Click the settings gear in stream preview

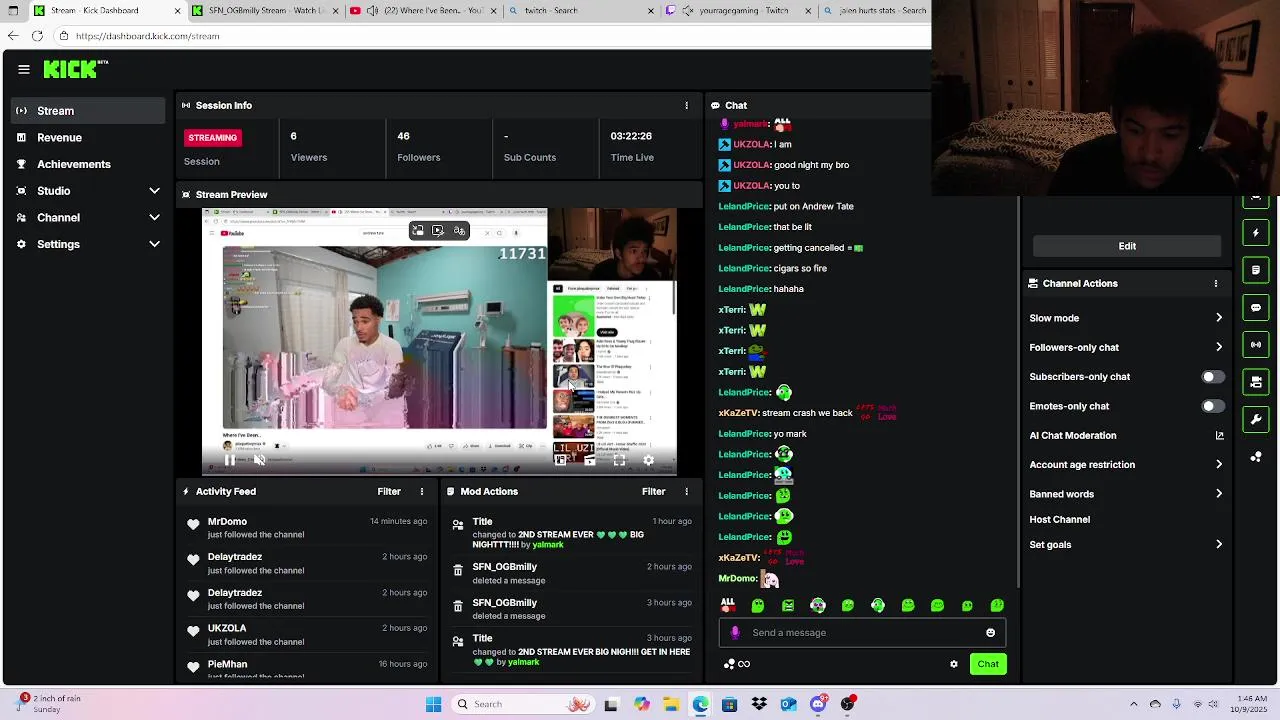point(648,460)
